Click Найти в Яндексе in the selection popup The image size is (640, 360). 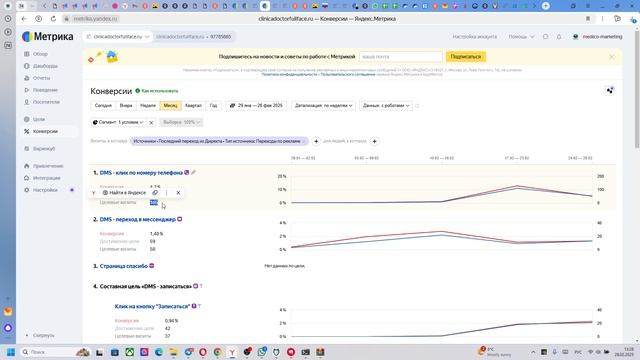pyautogui.click(x=124, y=193)
